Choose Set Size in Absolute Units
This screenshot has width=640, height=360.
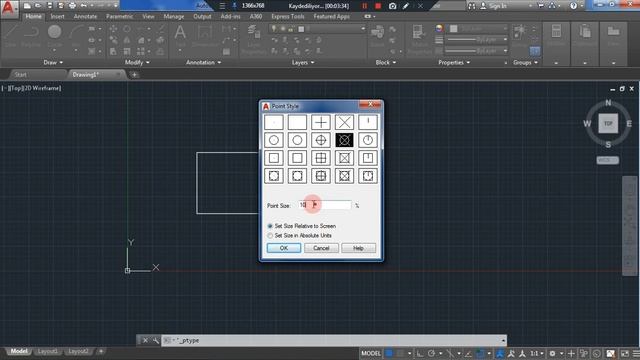[299, 236]
